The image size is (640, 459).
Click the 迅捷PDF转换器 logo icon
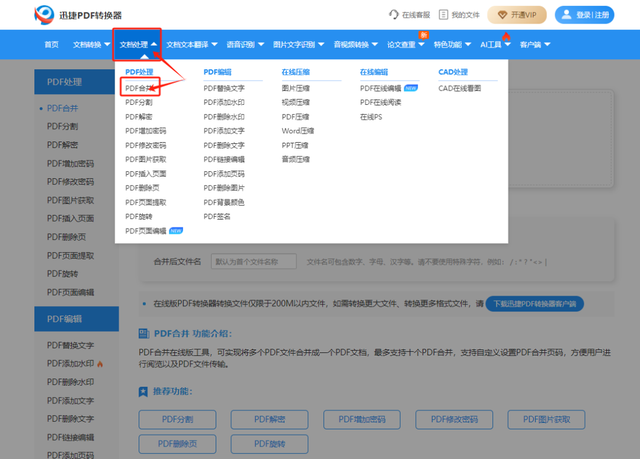tap(44, 15)
